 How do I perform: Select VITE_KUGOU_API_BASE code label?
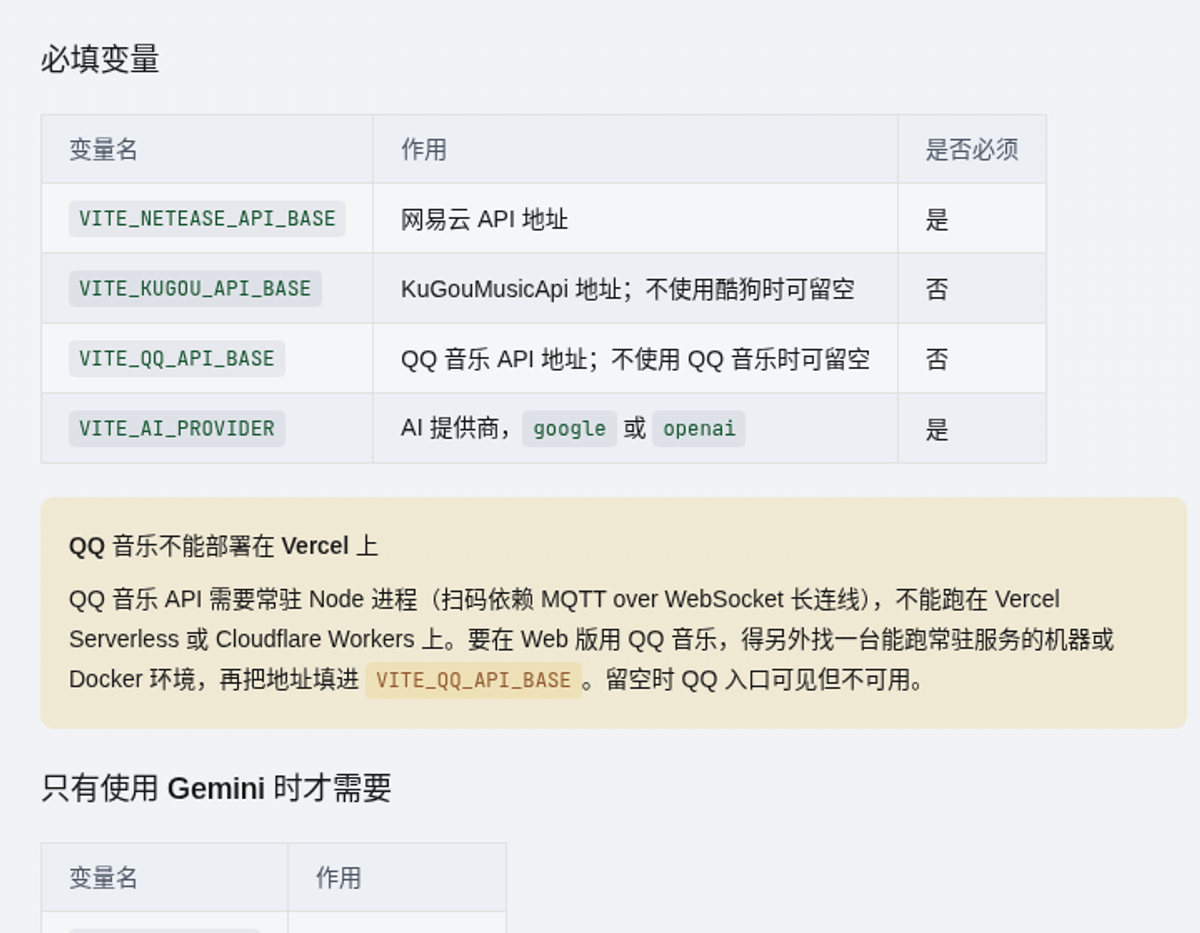[x=195, y=289]
